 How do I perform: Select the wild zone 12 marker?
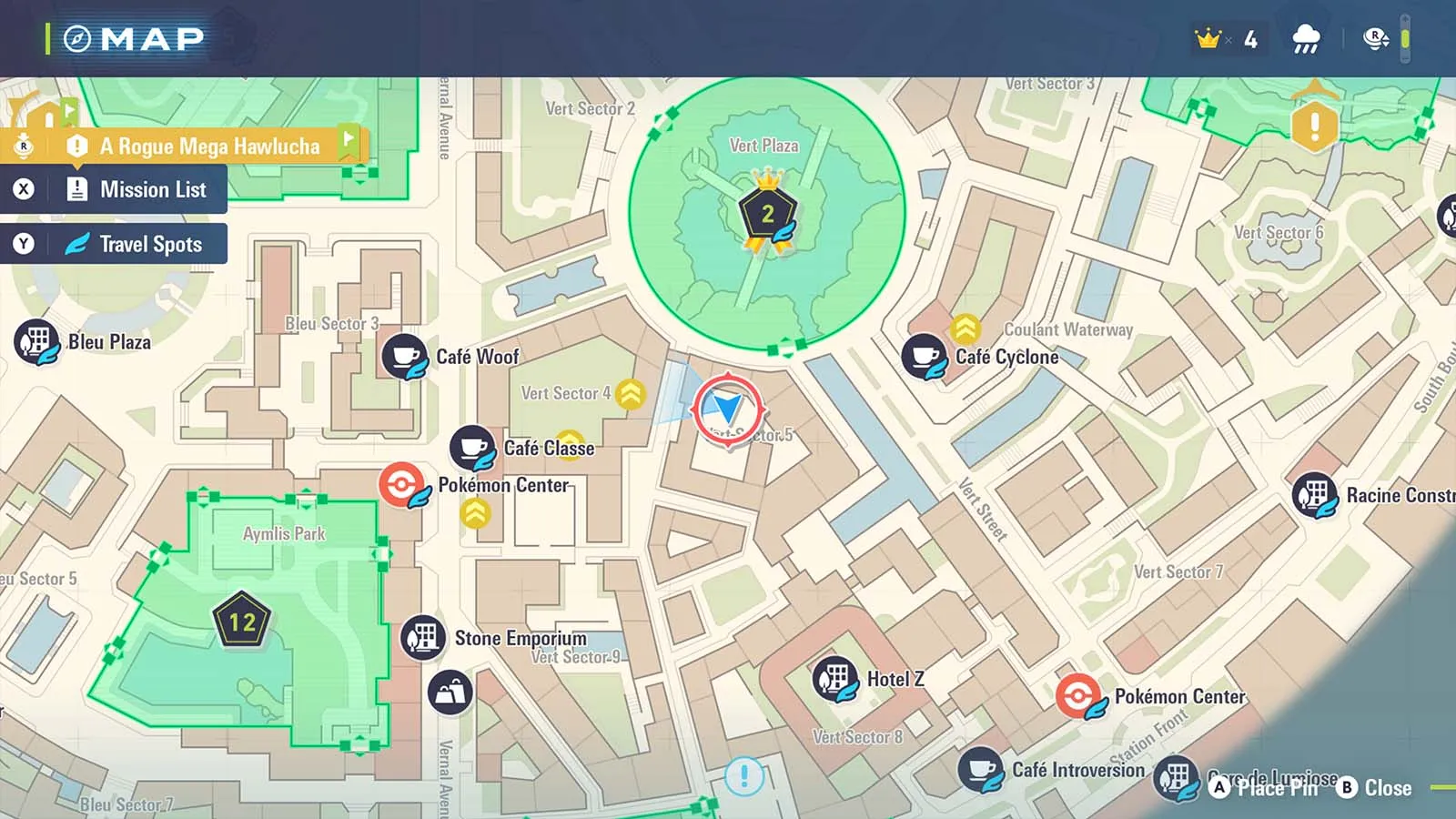[241, 622]
